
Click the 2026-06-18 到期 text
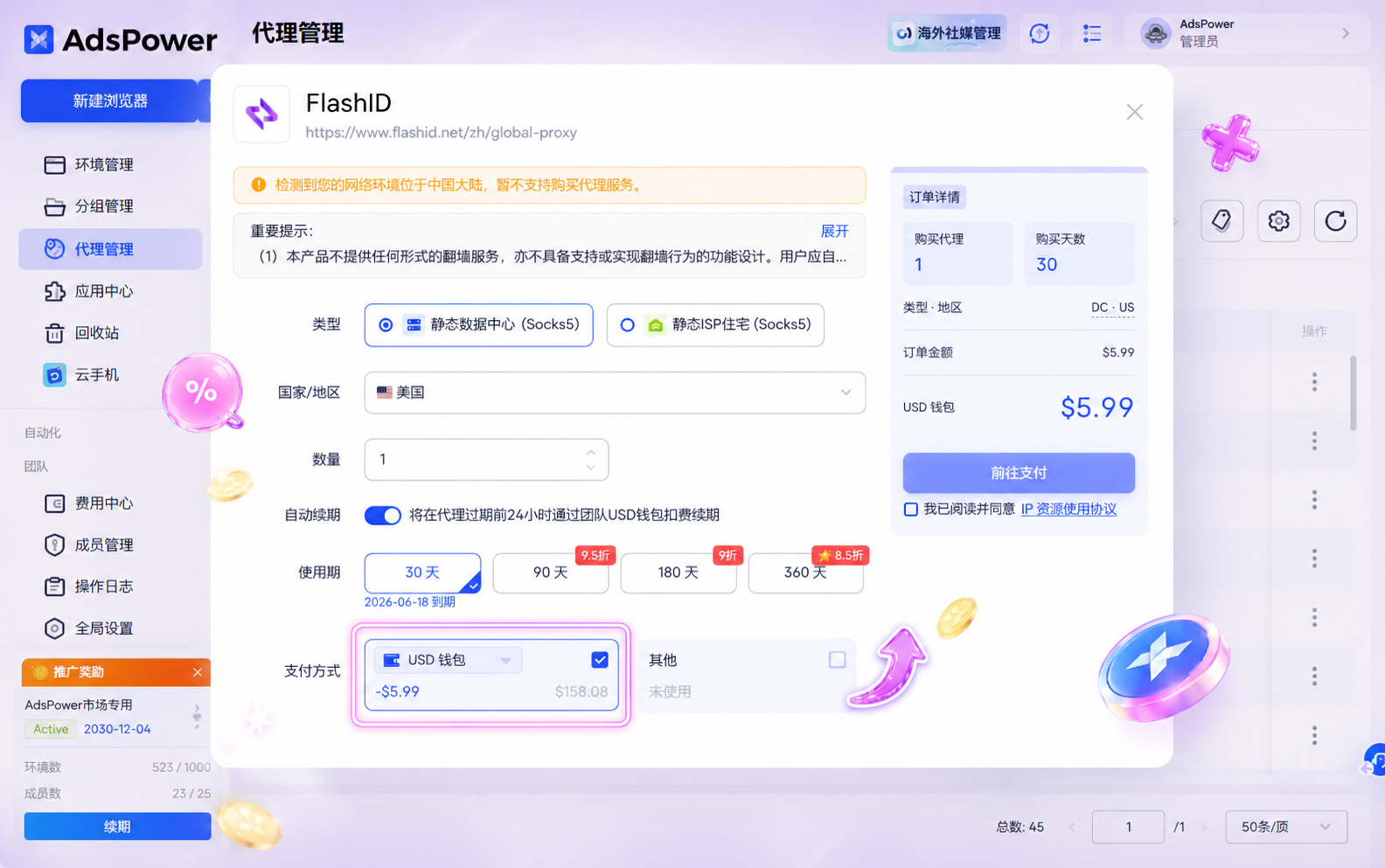click(x=410, y=602)
